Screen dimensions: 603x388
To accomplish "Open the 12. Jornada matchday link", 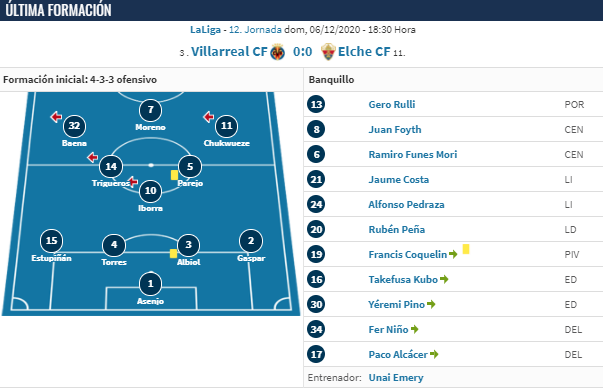I will click(x=255, y=30).
